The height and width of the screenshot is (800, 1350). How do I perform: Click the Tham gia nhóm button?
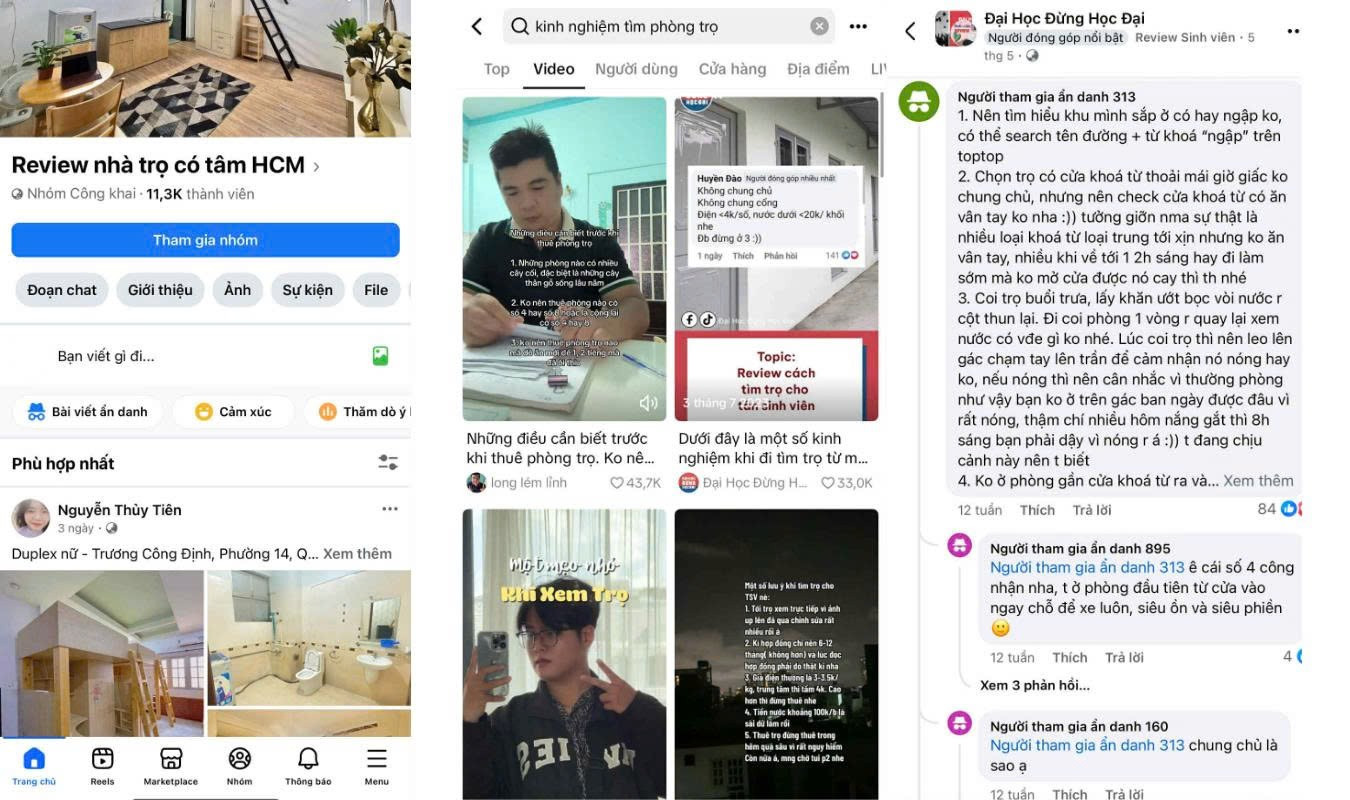[205, 240]
